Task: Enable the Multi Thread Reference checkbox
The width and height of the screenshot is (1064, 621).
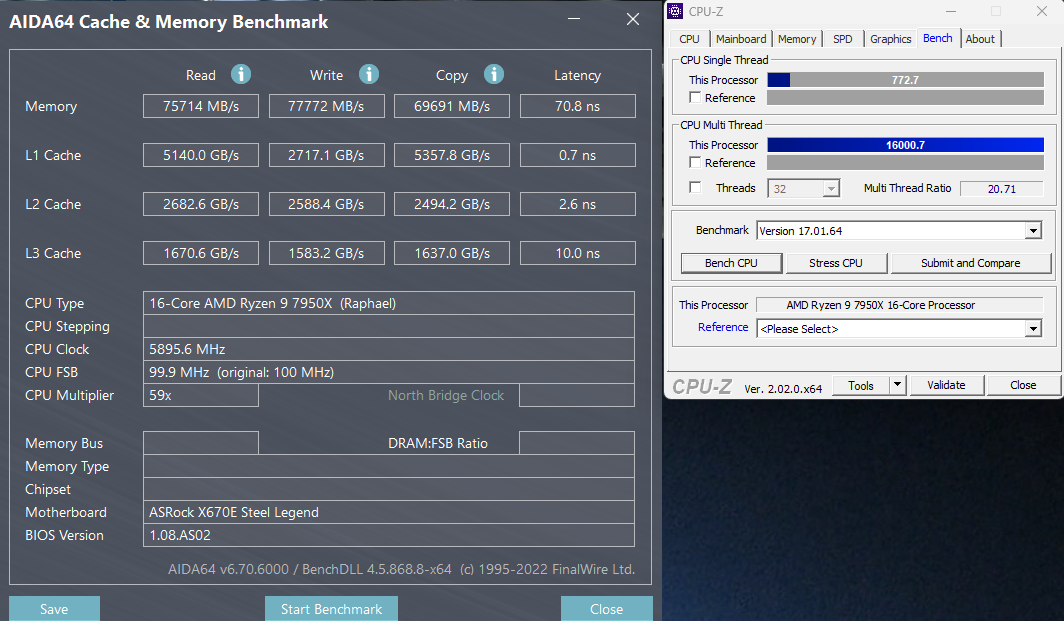Action: (x=695, y=163)
